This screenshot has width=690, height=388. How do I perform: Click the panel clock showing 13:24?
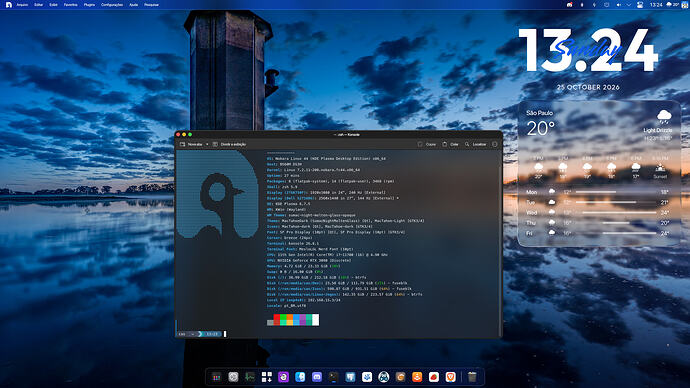(656, 5)
